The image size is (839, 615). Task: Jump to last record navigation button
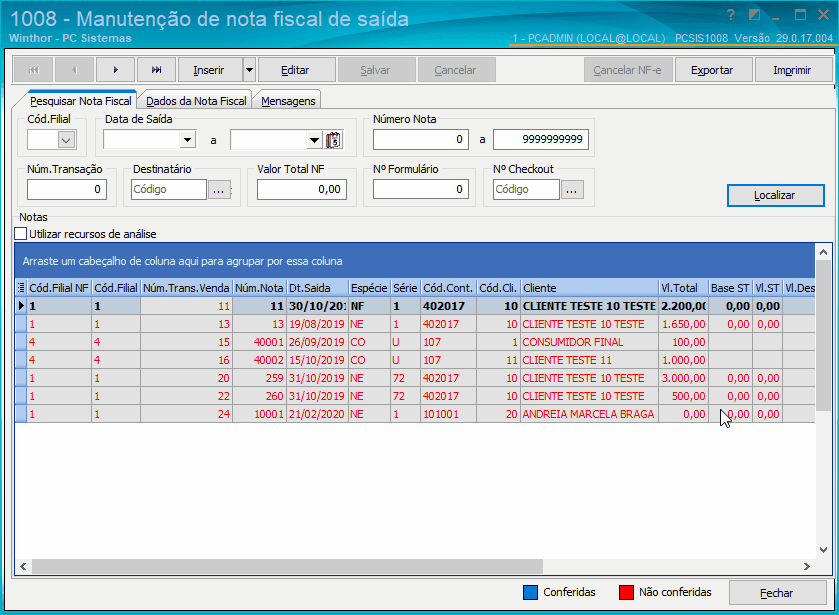coord(156,70)
